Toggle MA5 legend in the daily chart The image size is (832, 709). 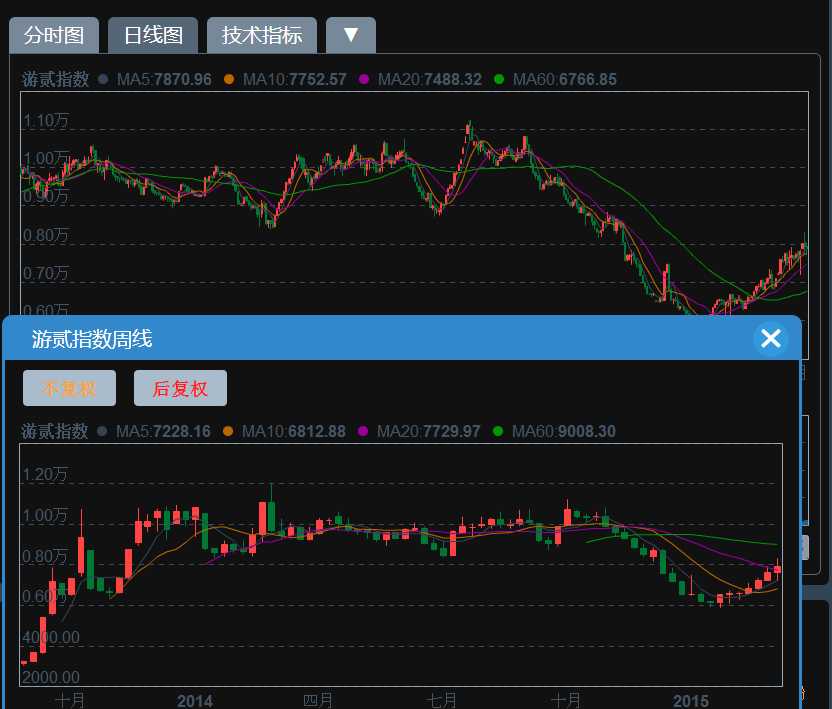(x=164, y=79)
